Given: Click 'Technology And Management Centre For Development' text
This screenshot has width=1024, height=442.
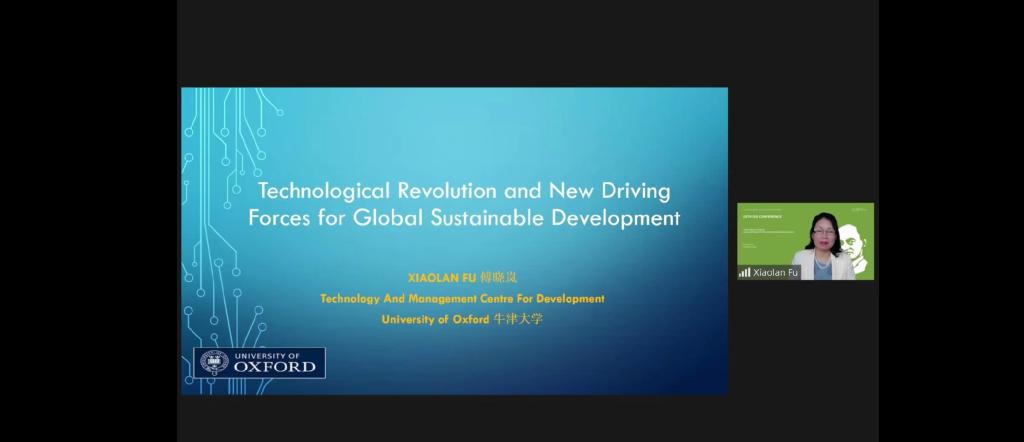Looking at the screenshot, I should click(x=462, y=298).
